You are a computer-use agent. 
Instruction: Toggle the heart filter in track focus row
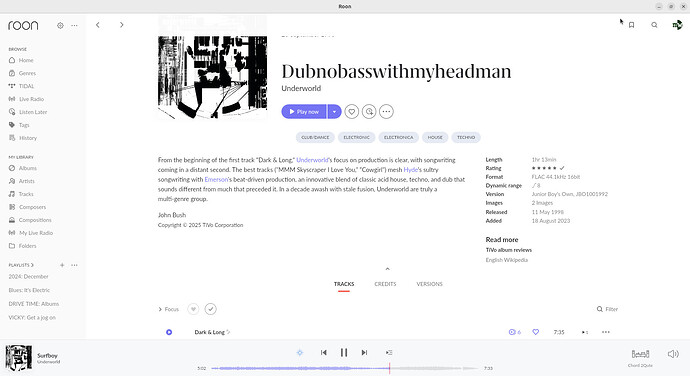click(193, 309)
